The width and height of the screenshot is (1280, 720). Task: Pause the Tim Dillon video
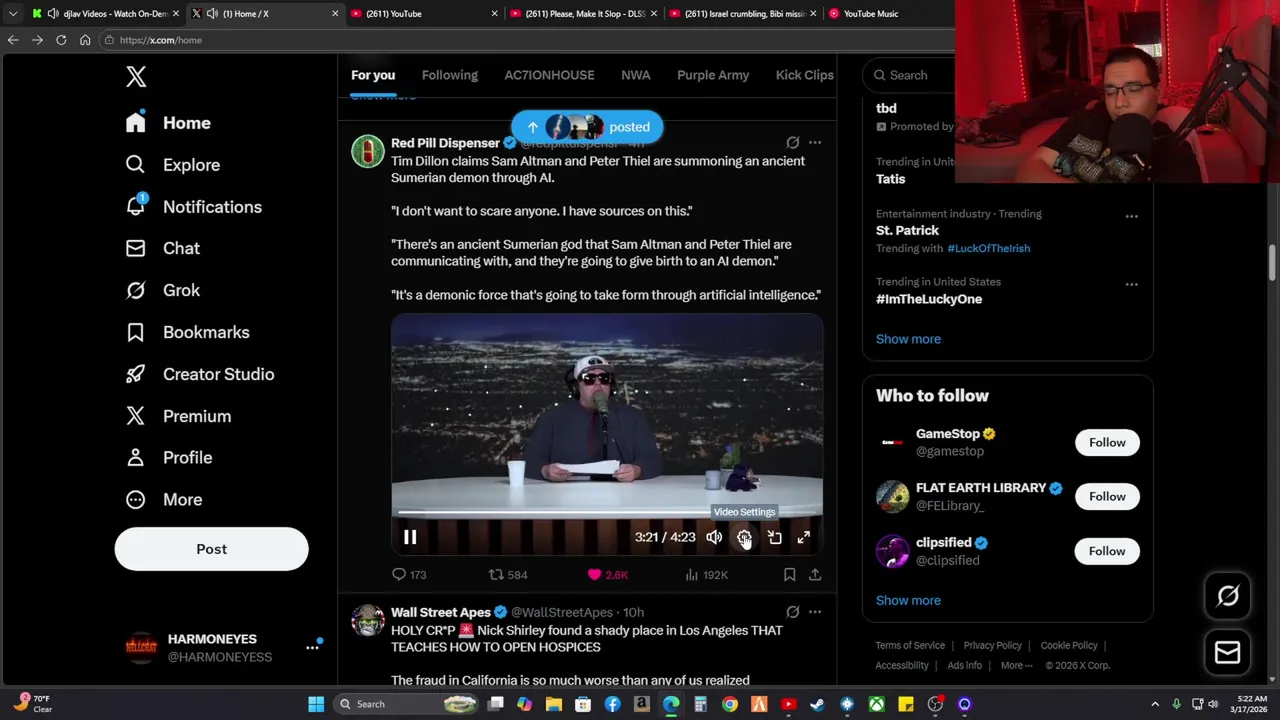pos(410,537)
